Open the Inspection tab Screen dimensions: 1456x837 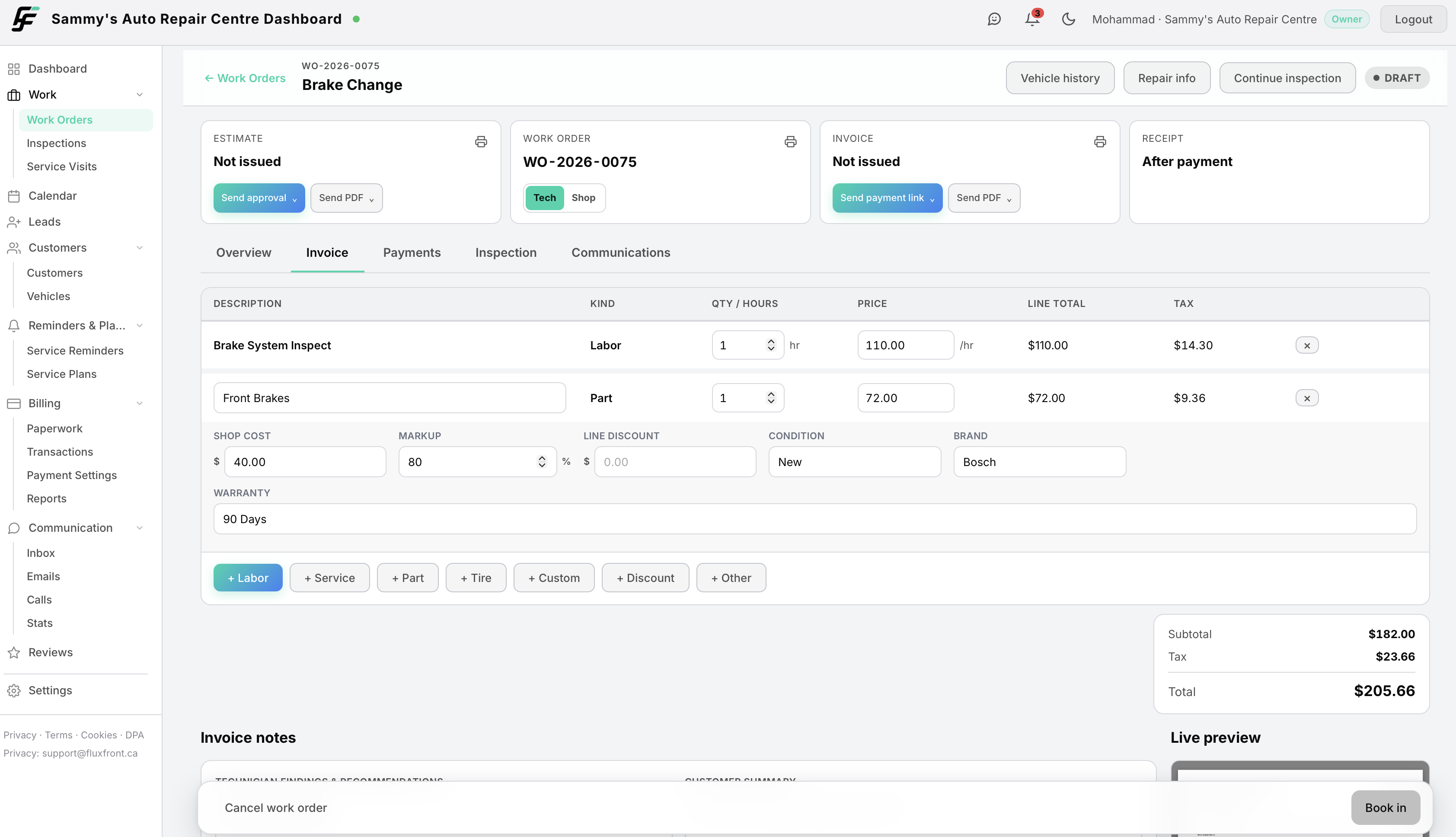click(x=506, y=253)
